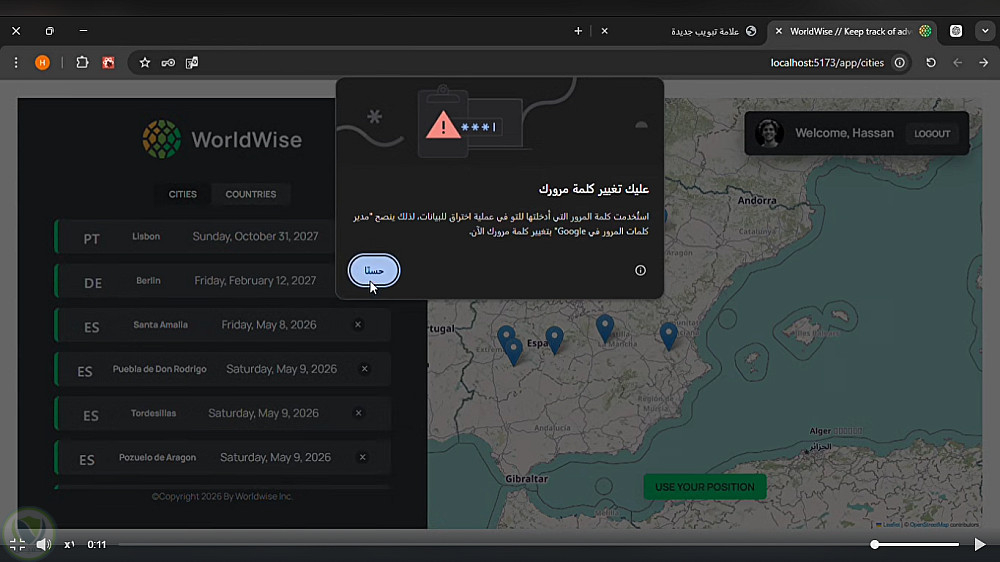This screenshot has height=562, width=1000.
Task: Click USE YOUR POSITION button
Action: [705, 487]
